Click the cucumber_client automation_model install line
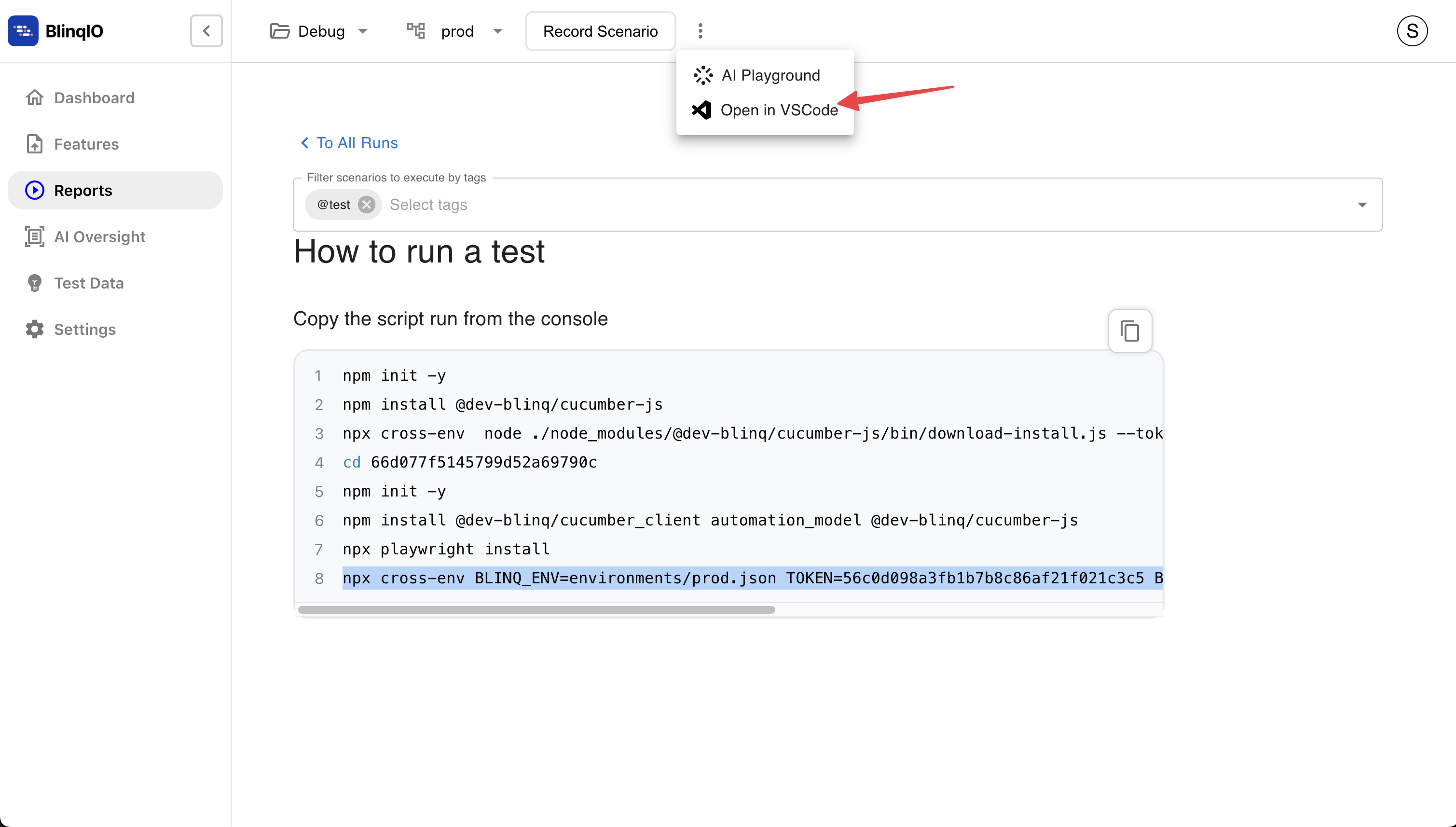Image resolution: width=1456 pixels, height=827 pixels. tap(710, 520)
